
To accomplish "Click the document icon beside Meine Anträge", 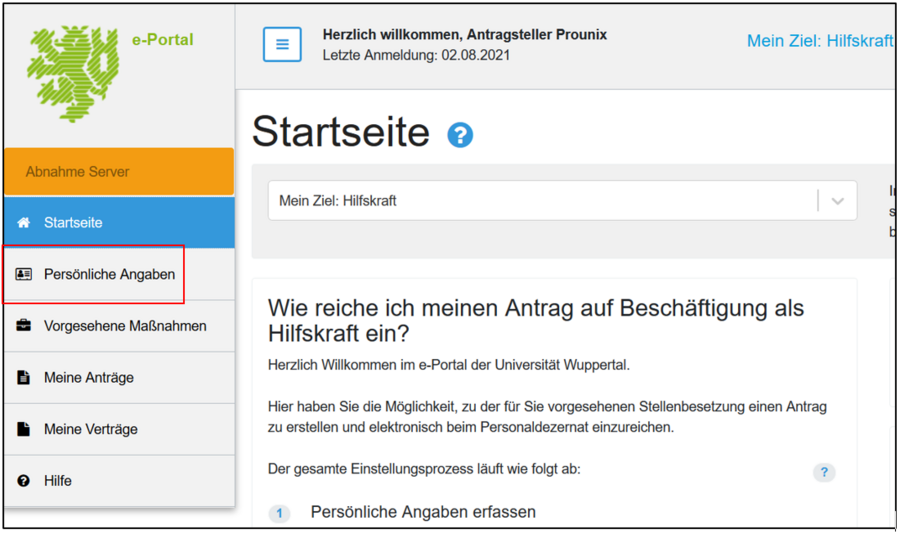I will 24,378.
